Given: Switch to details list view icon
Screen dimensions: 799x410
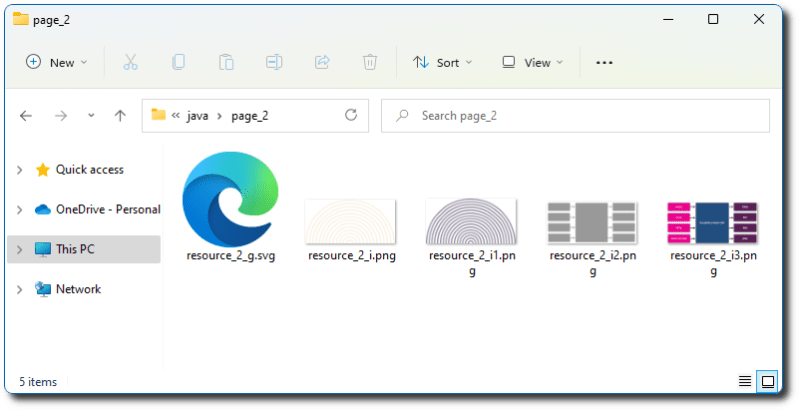Looking at the screenshot, I should coord(745,381).
